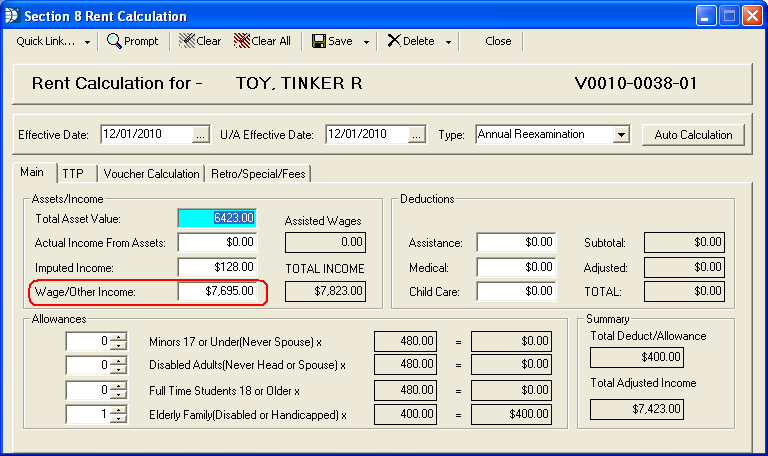Click the Deductions Subtotal value box
This screenshot has width=768, height=456.
click(684, 242)
